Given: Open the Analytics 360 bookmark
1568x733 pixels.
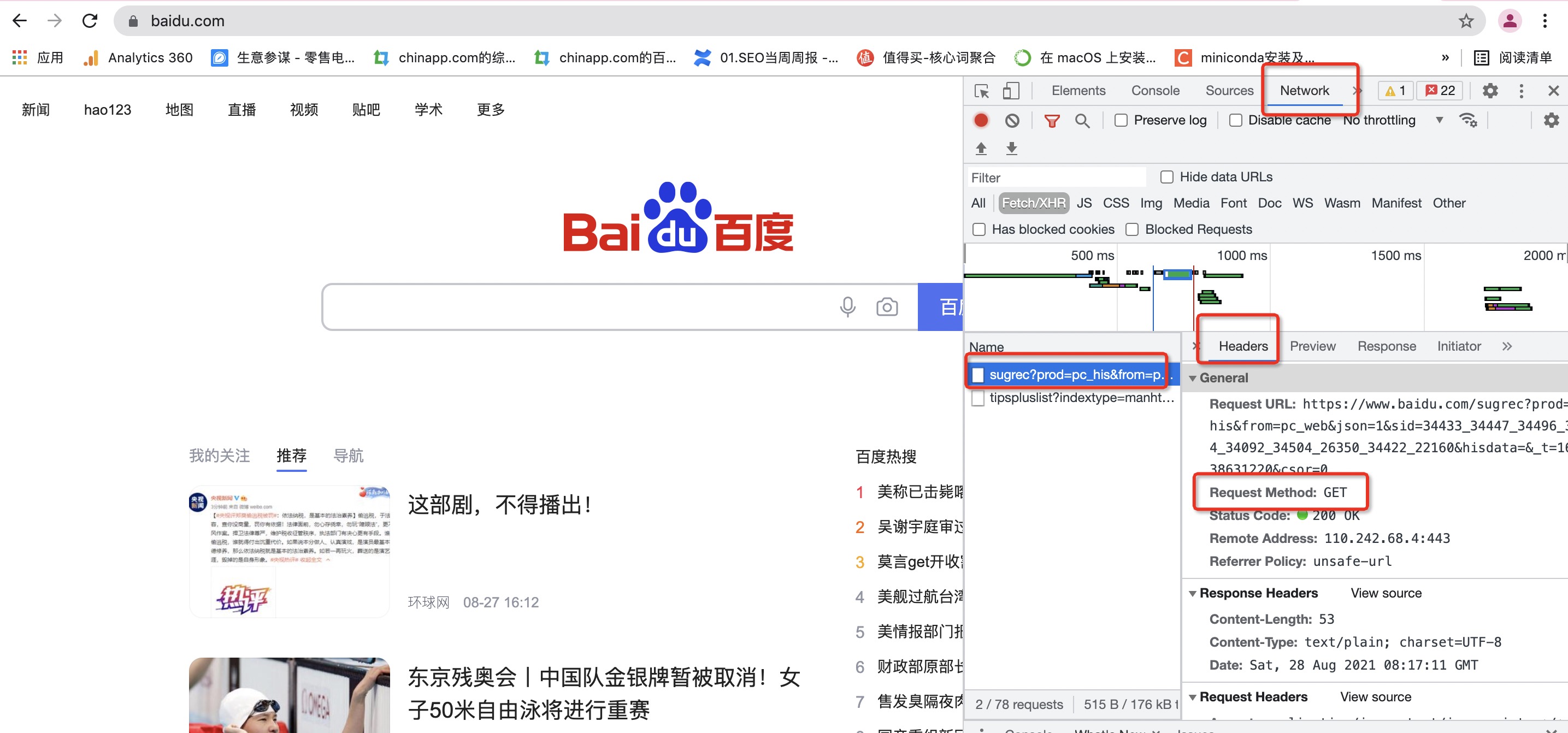Looking at the screenshot, I should (x=139, y=57).
